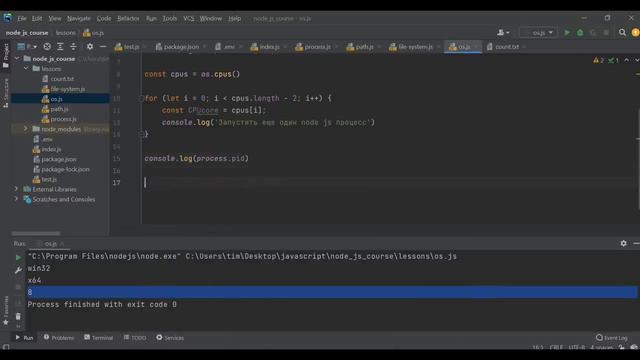Open Terminal tool window
The width and height of the screenshot is (640, 360).
pos(98,338)
